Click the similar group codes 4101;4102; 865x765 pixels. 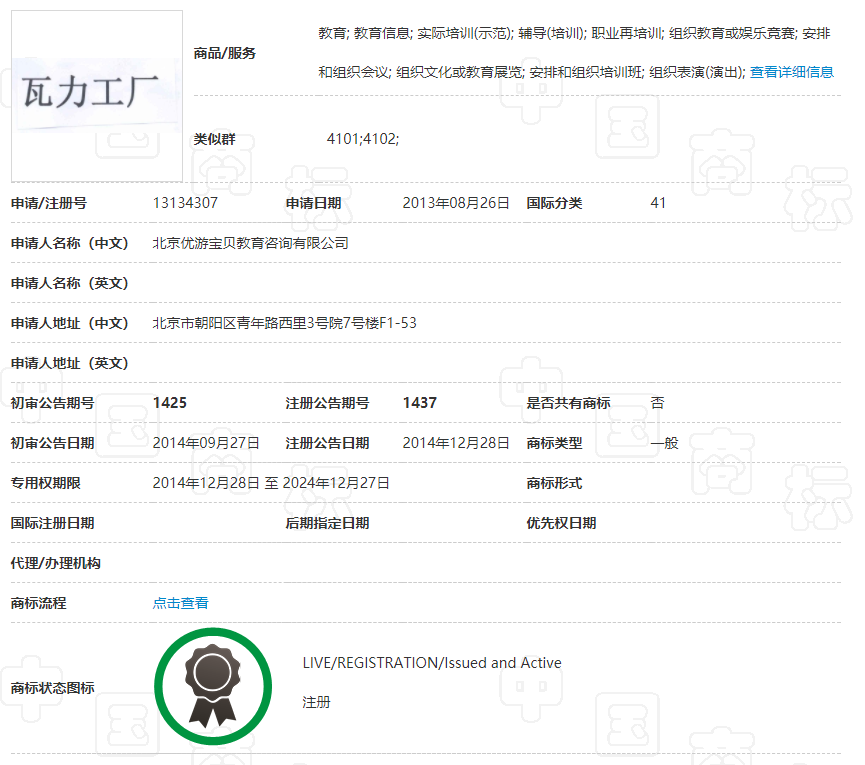[362, 139]
